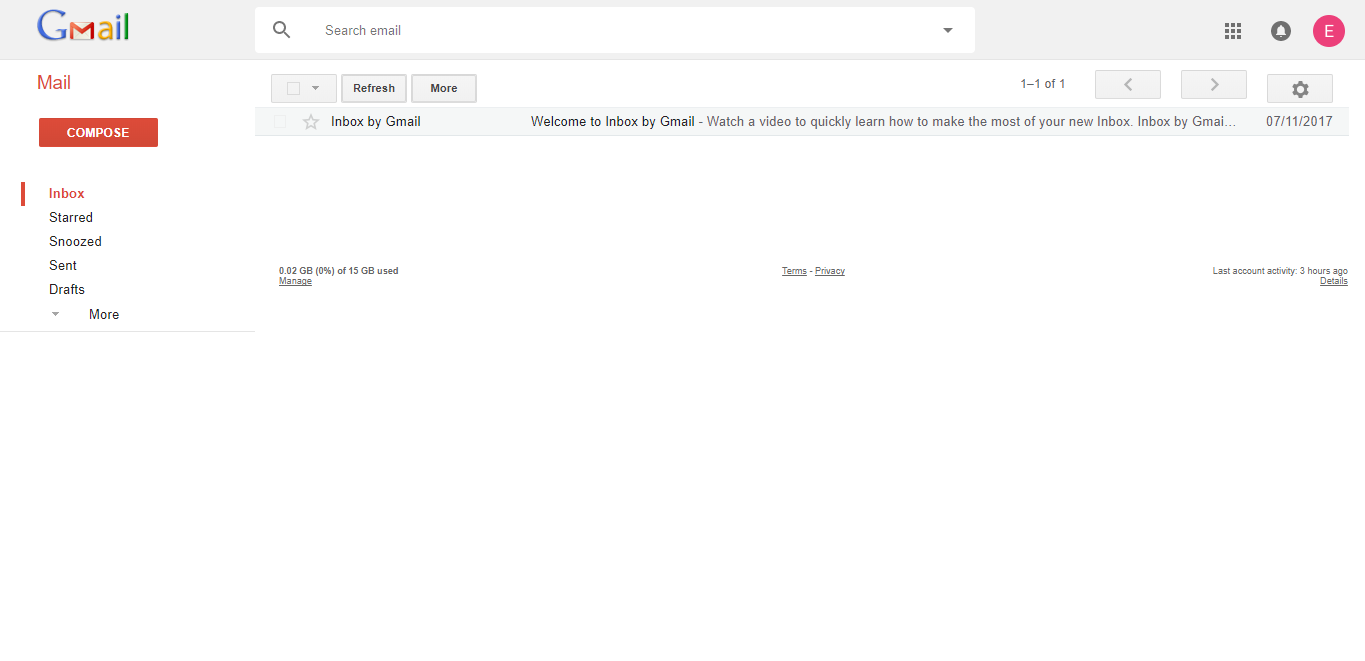Open search options dropdown arrow
The height and width of the screenshot is (661, 1365).
coord(948,30)
